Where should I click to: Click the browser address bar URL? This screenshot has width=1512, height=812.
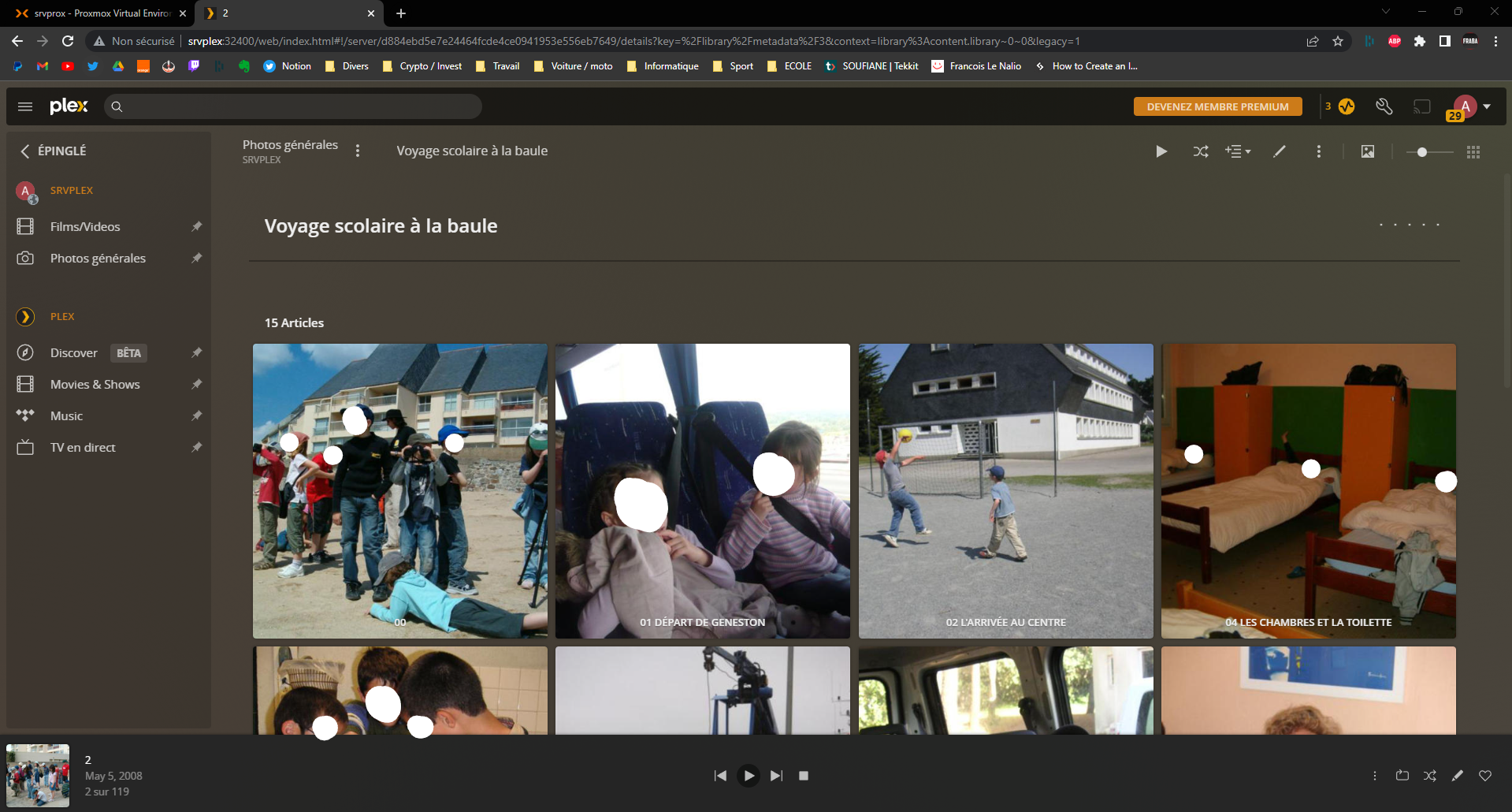pyautogui.click(x=633, y=41)
